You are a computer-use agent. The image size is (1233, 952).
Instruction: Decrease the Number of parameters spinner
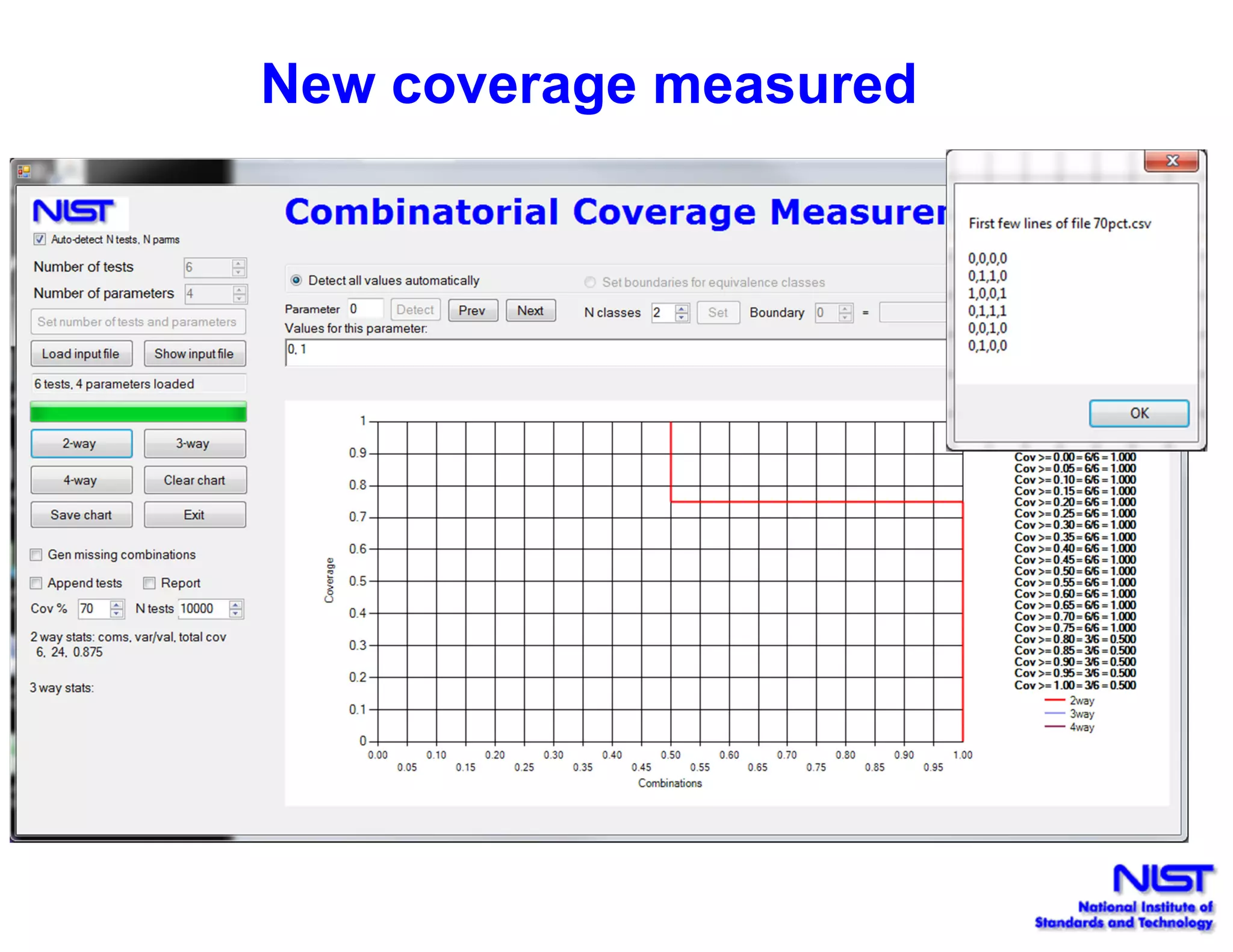239,298
